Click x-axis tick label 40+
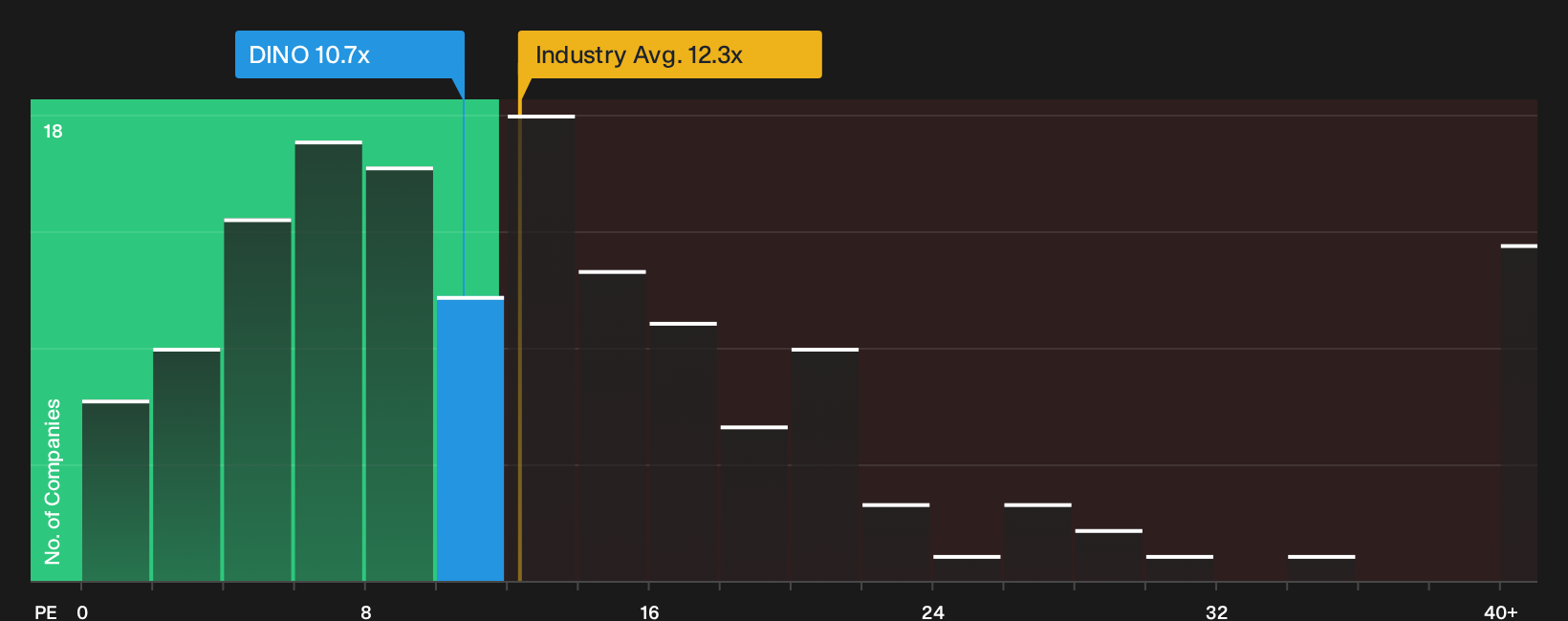Image resolution: width=1568 pixels, height=621 pixels. point(1500,611)
